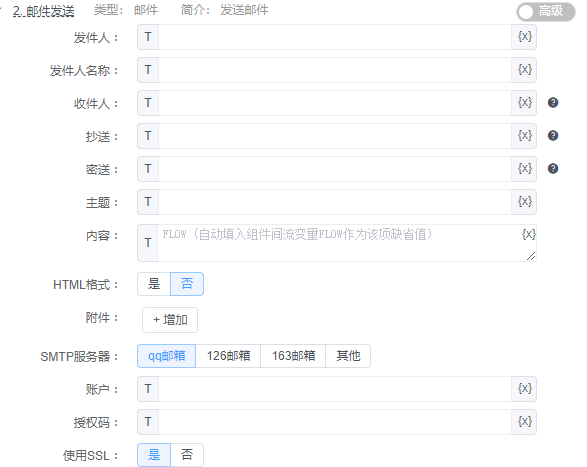587x467 pixels.
Task: Click the T type icon for 抄送
Action: tap(148, 136)
